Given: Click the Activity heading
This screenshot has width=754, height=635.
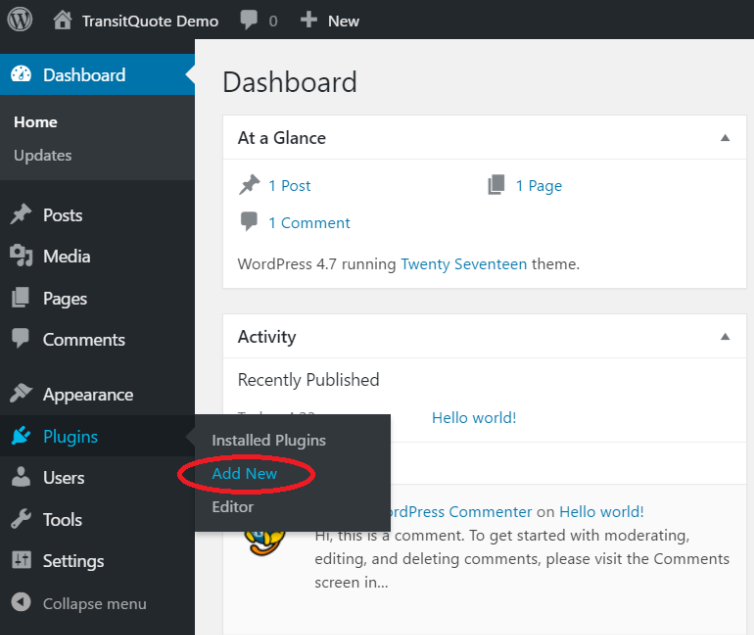Looking at the screenshot, I should [x=267, y=337].
